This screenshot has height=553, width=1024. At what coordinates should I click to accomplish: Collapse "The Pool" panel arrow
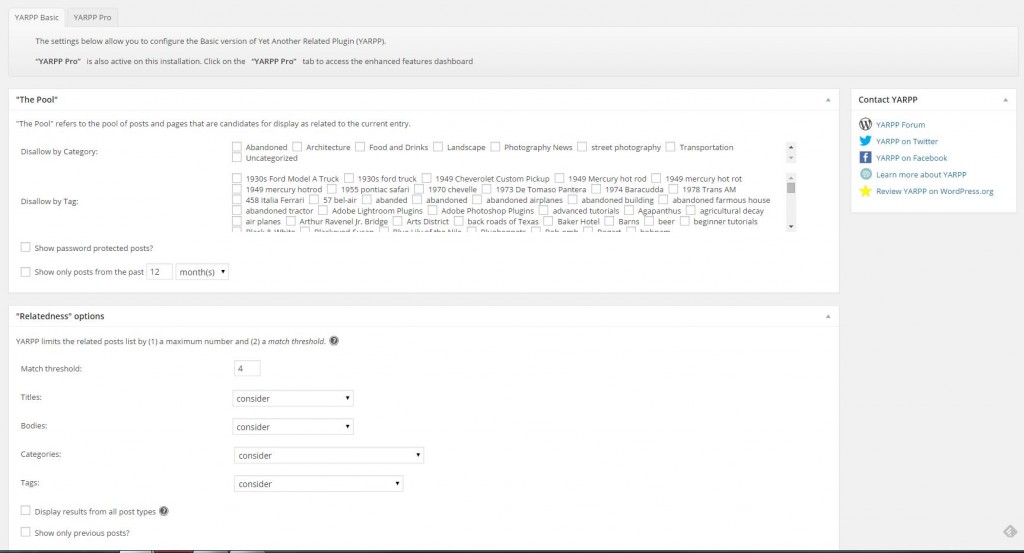(x=827, y=100)
